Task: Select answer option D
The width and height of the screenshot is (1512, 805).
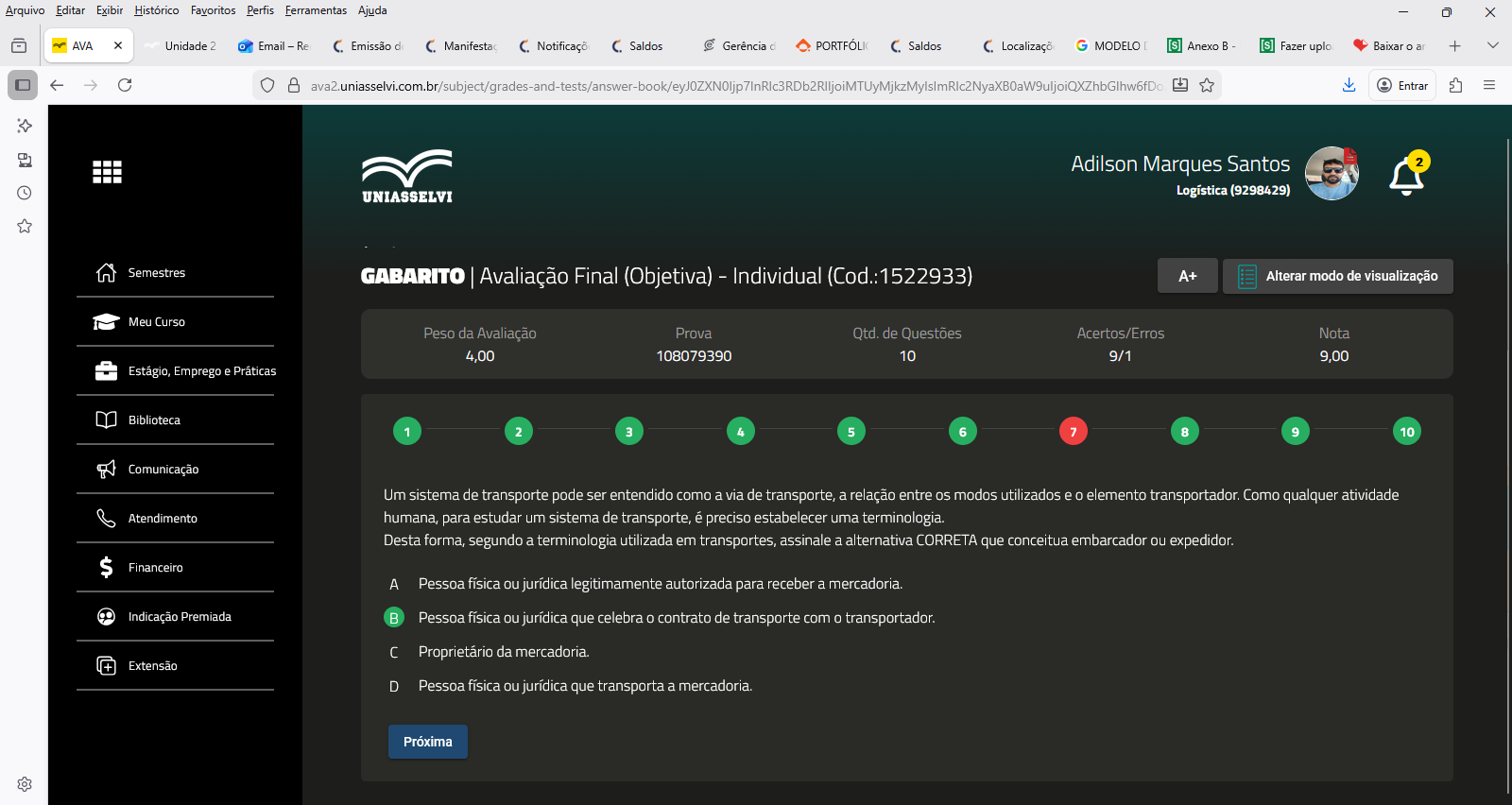Action: coord(394,686)
